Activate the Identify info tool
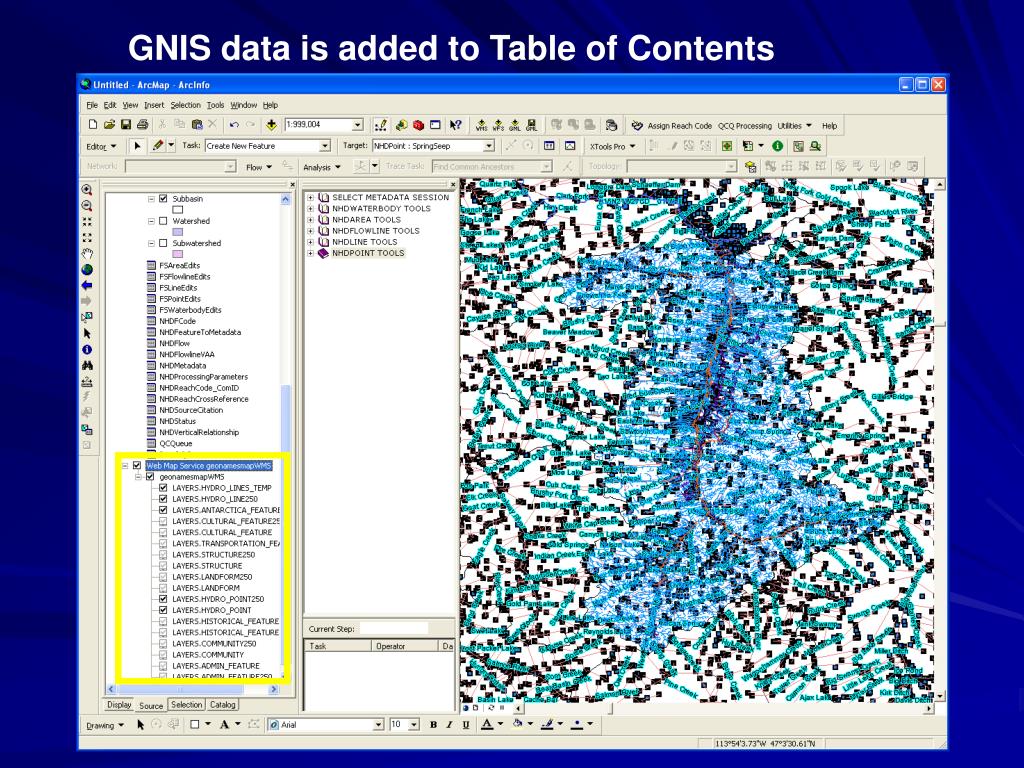The width and height of the screenshot is (1024, 768). point(87,349)
